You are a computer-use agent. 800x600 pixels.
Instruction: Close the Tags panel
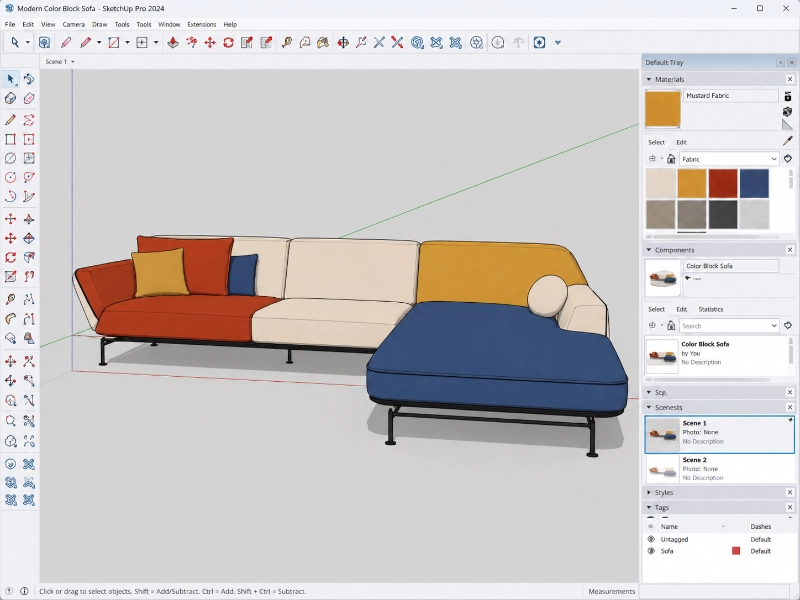click(x=790, y=507)
